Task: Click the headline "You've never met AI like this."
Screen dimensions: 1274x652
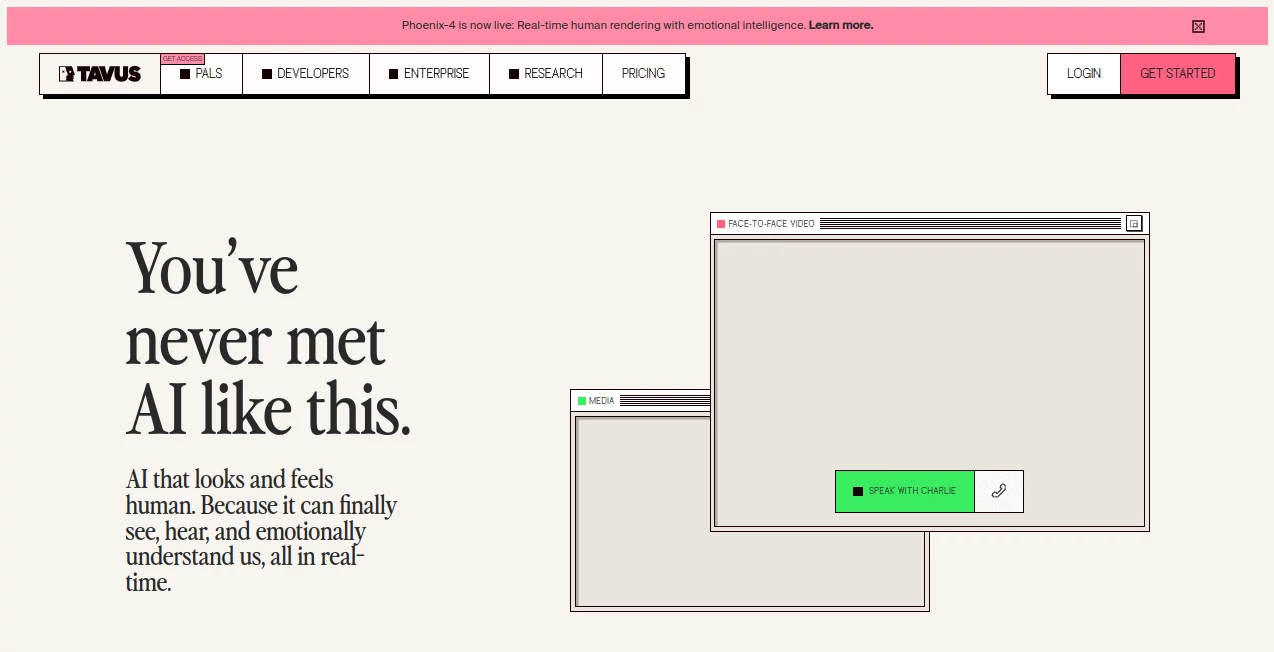Action: click(x=268, y=340)
